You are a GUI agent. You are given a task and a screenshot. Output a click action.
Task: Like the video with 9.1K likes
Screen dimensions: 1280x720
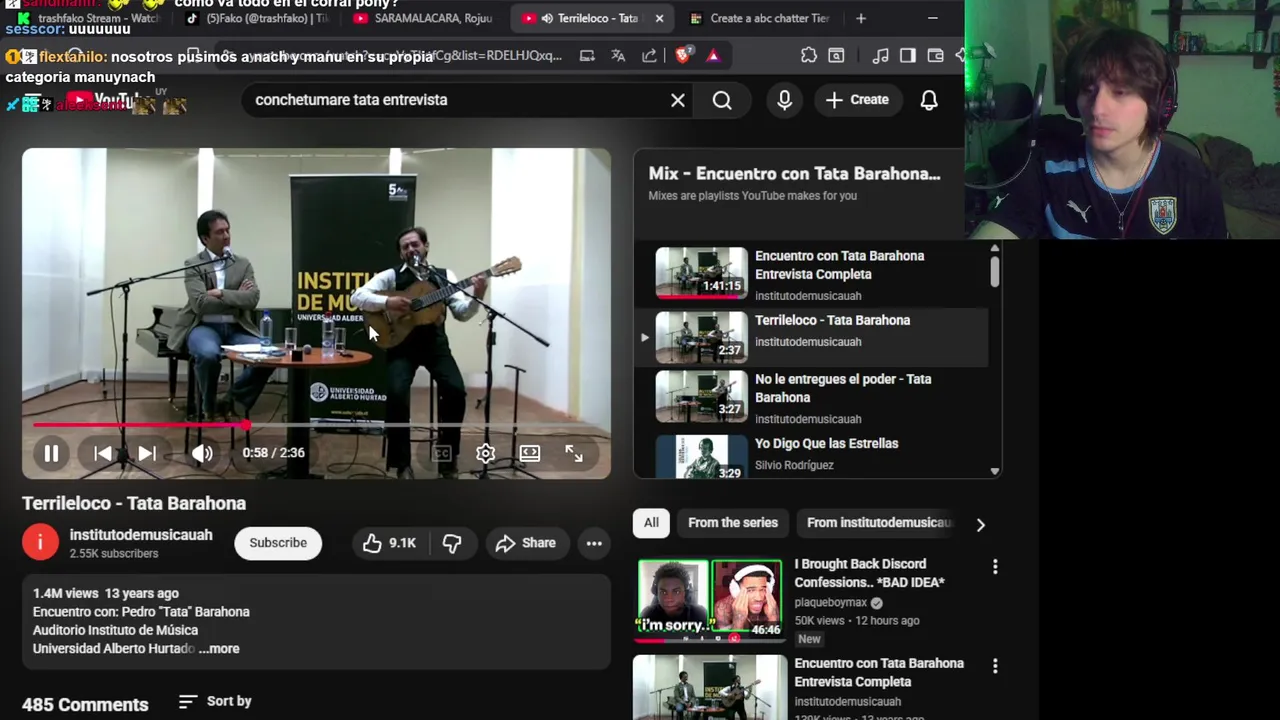click(389, 543)
